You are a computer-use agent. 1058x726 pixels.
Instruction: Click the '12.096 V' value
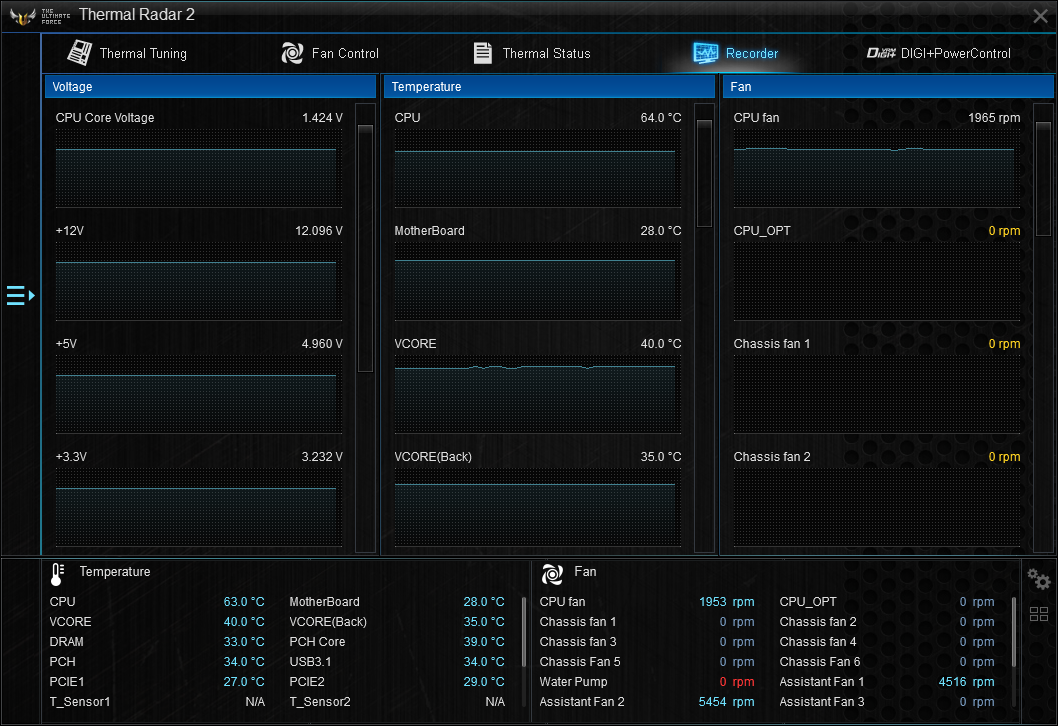click(318, 231)
